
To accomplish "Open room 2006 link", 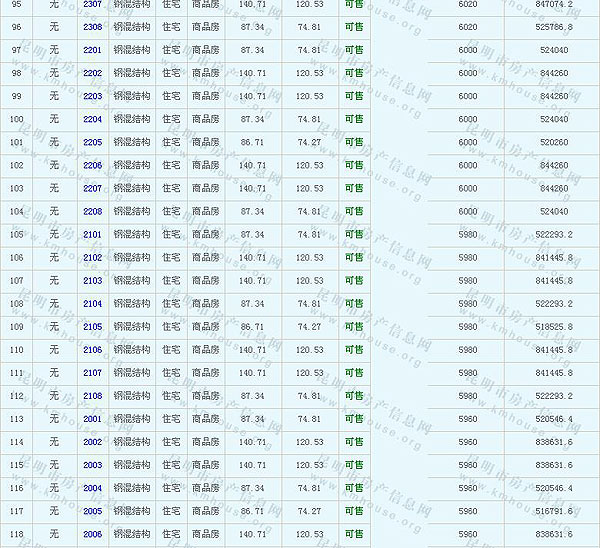I will click(x=92, y=534).
